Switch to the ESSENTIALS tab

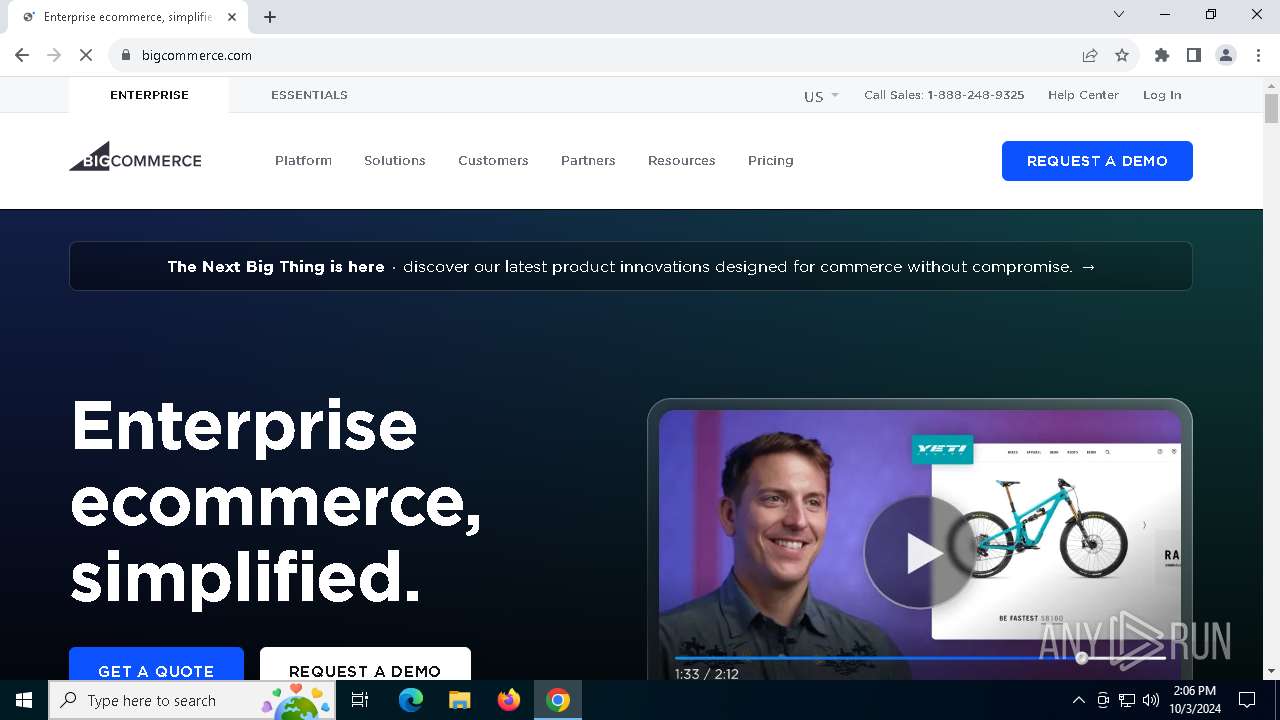[309, 95]
